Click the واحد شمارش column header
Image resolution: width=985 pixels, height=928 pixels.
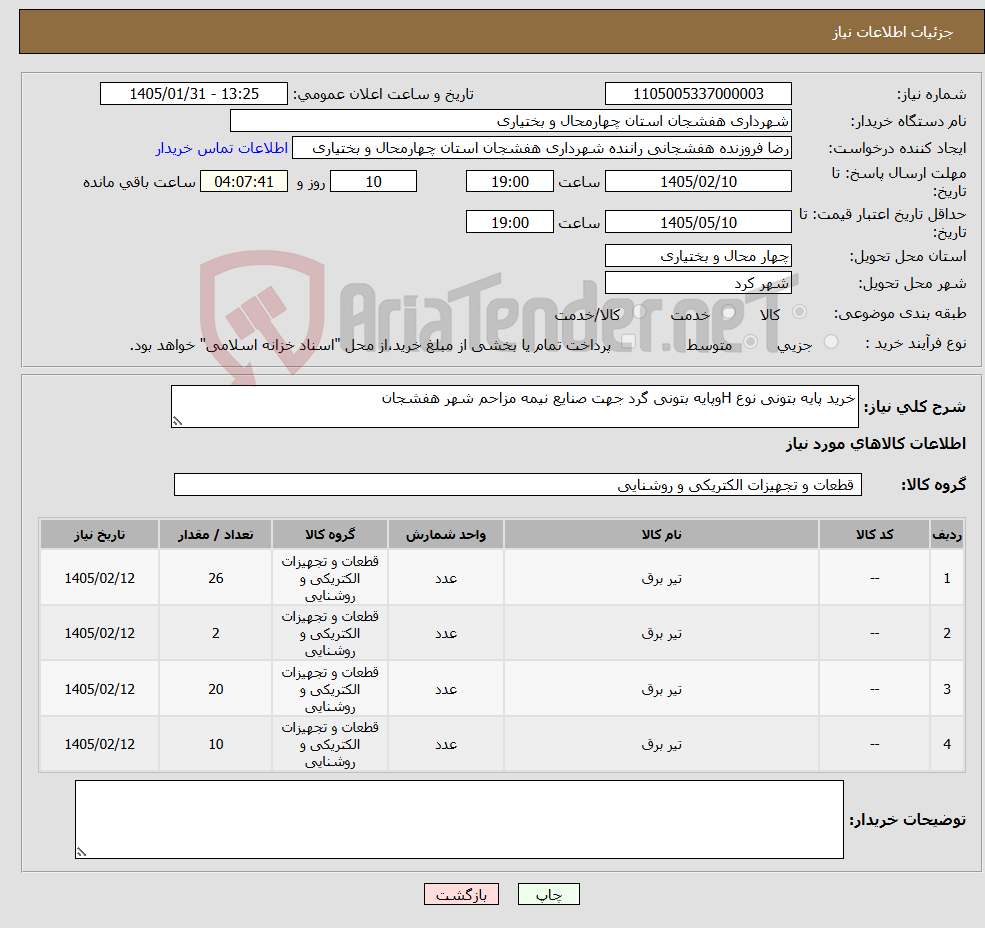tap(446, 535)
